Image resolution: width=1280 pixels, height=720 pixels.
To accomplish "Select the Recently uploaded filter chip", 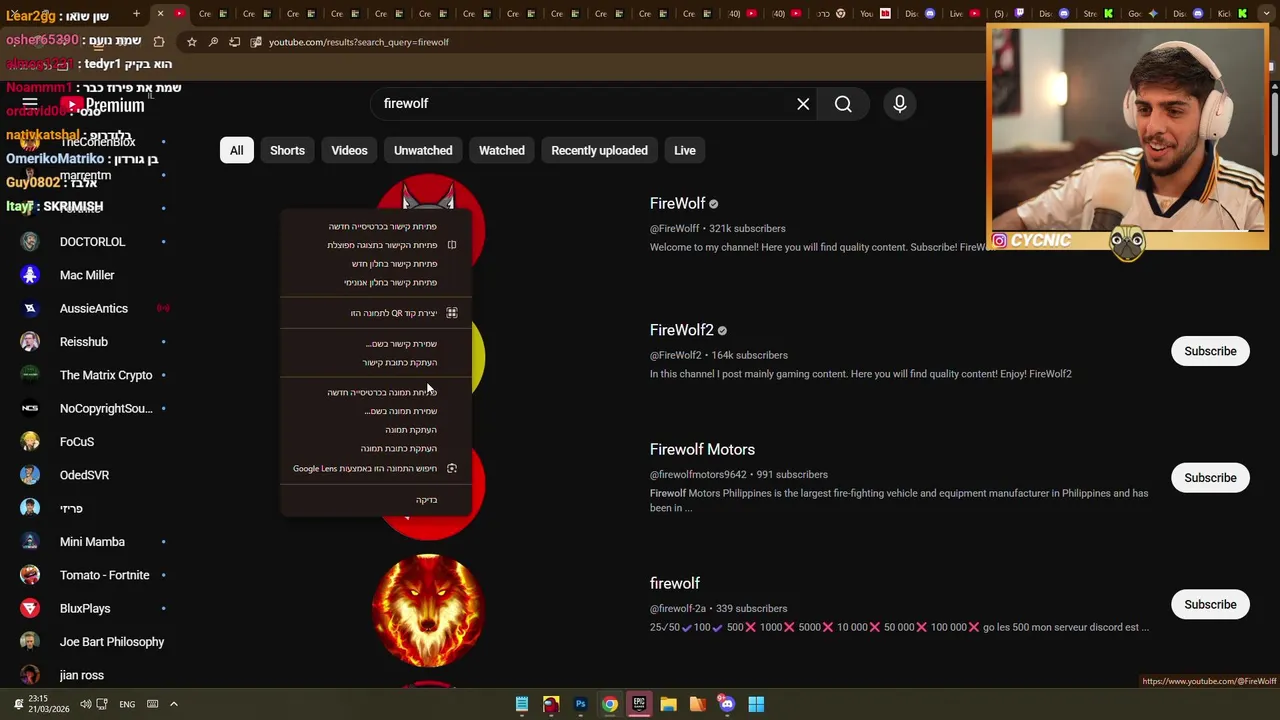I will coord(599,150).
